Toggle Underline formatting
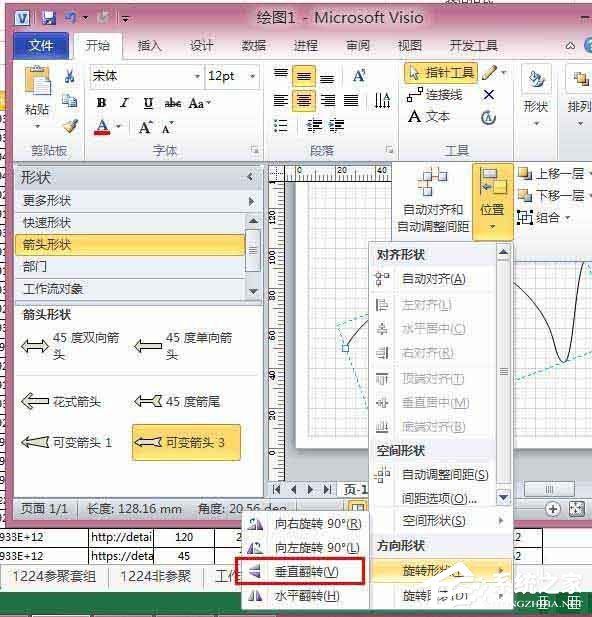This screenshot has width=592, height=617. click(148, 103)
